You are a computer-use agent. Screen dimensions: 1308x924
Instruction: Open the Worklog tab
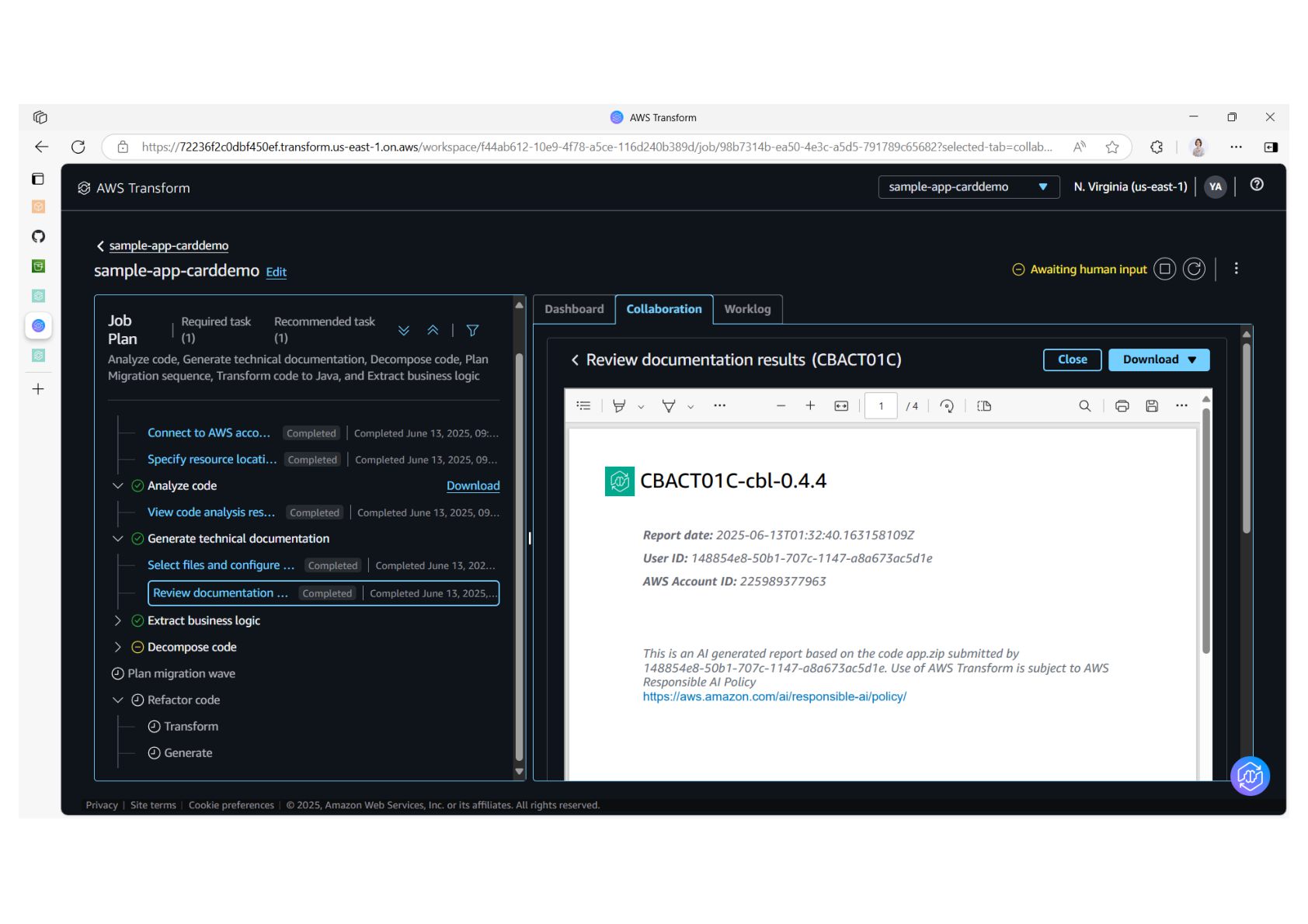point(747,309)
